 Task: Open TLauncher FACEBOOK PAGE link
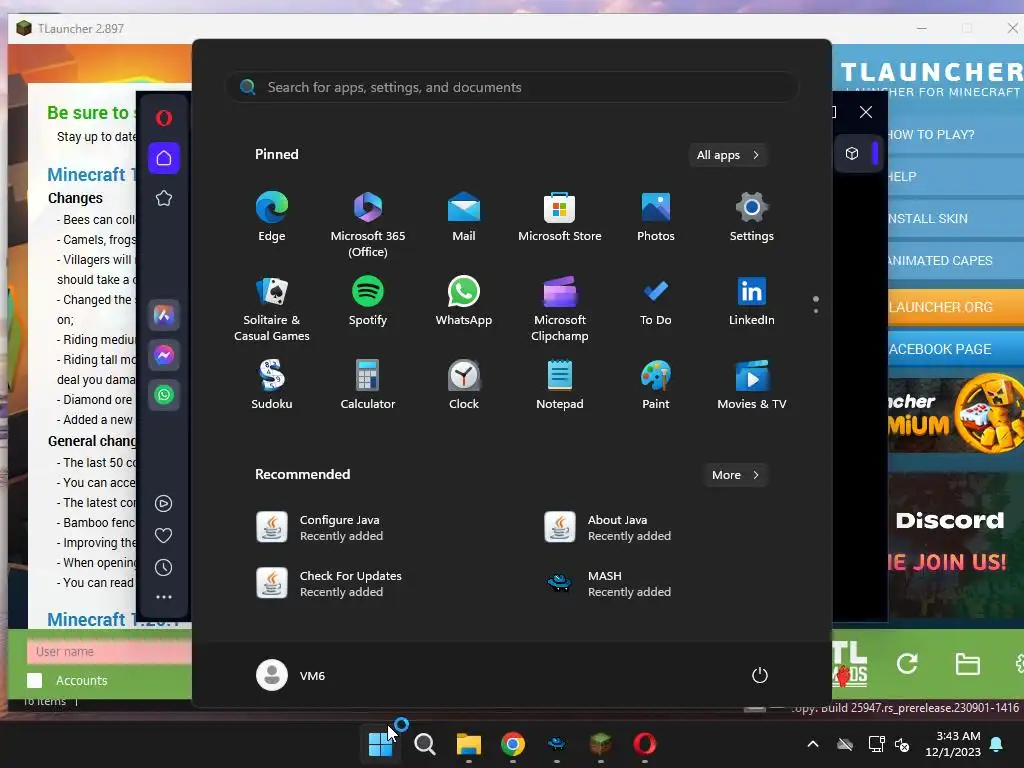(940, 349)
